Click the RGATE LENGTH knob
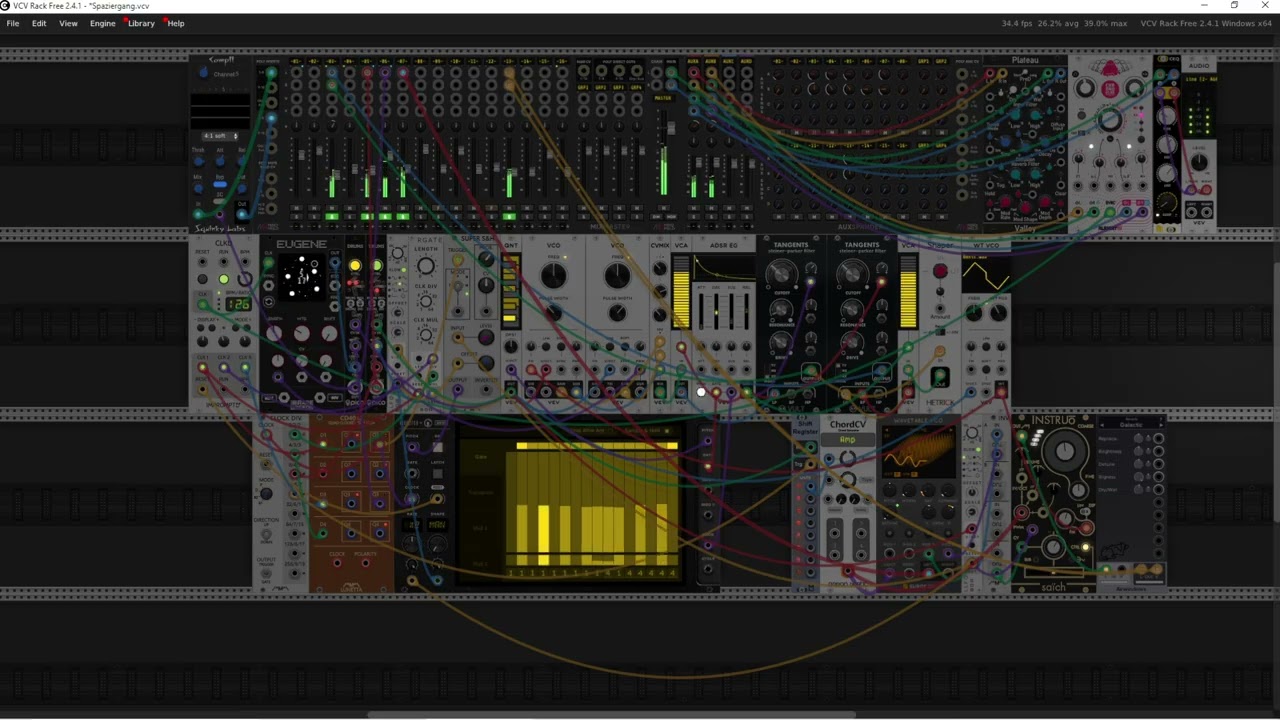The height and width of the screenshot is (720, 1280). pyautogui.click(x=425, y=265)
